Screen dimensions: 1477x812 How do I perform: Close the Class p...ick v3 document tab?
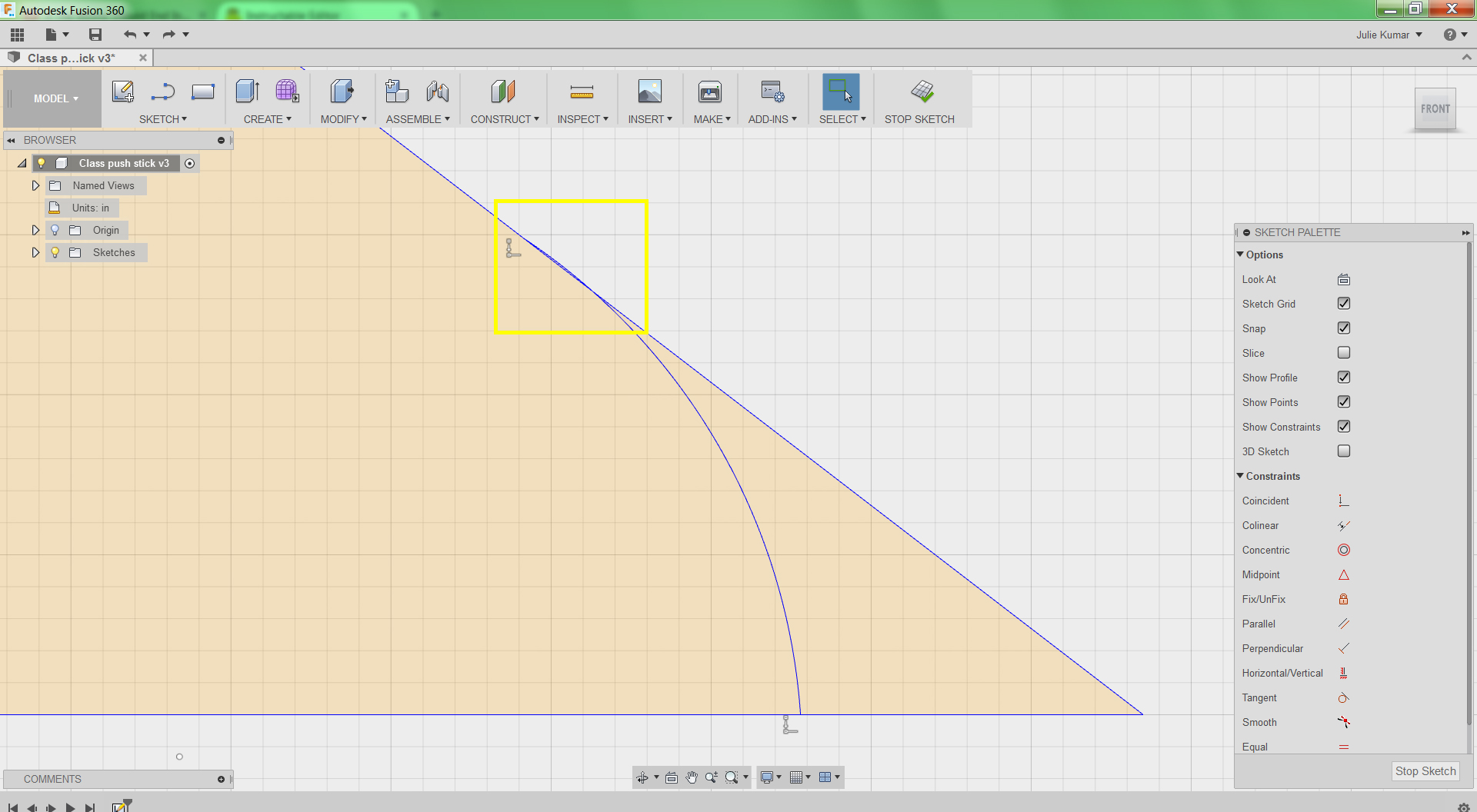pos(142,58)
